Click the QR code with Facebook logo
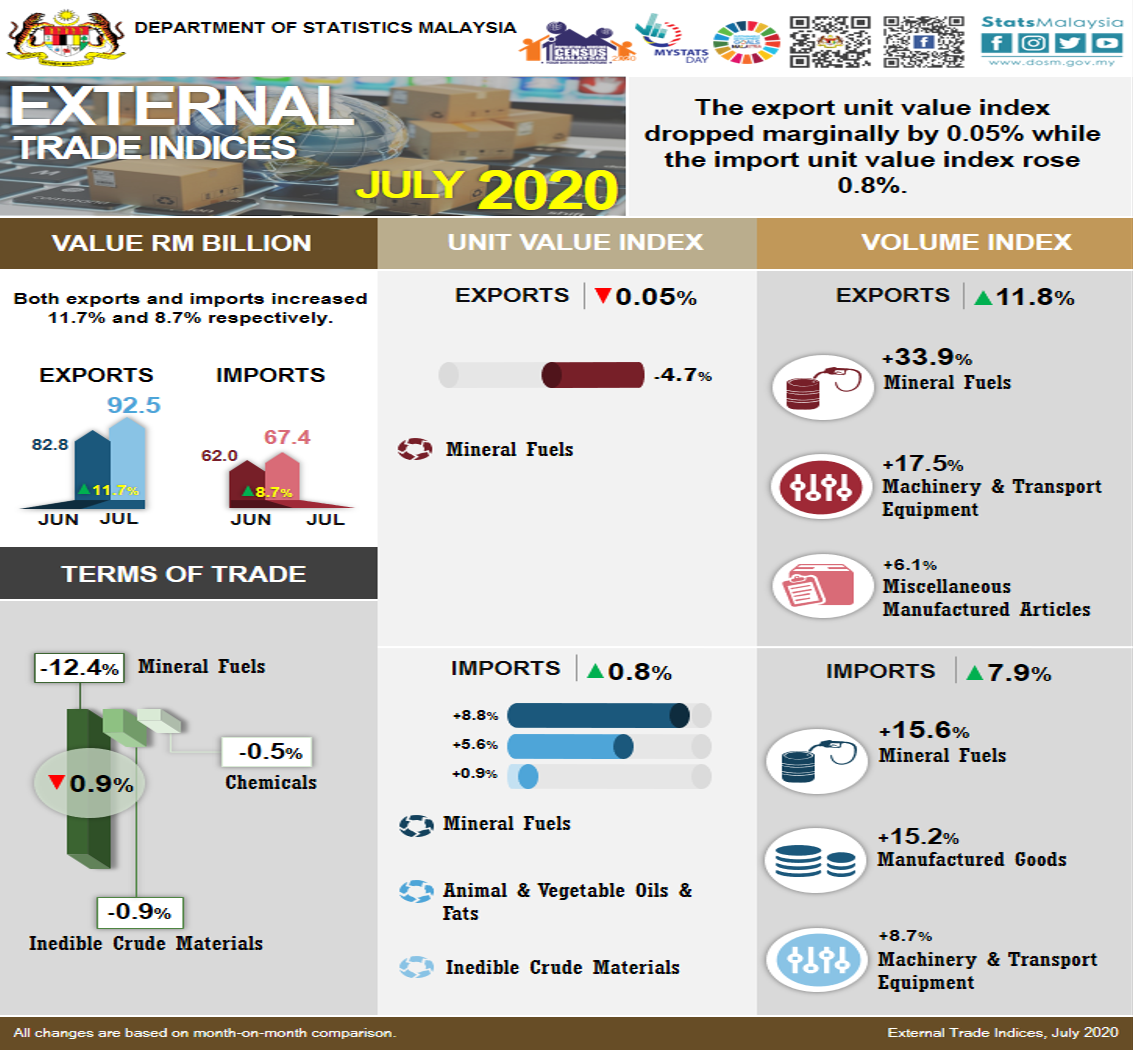The width and height of the screenshot is (1133, 1050). pyautogui.click(x=923, y=41)
